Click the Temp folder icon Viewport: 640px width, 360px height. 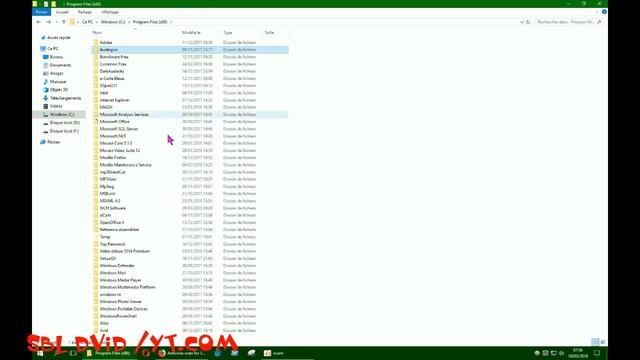point(96,237)
